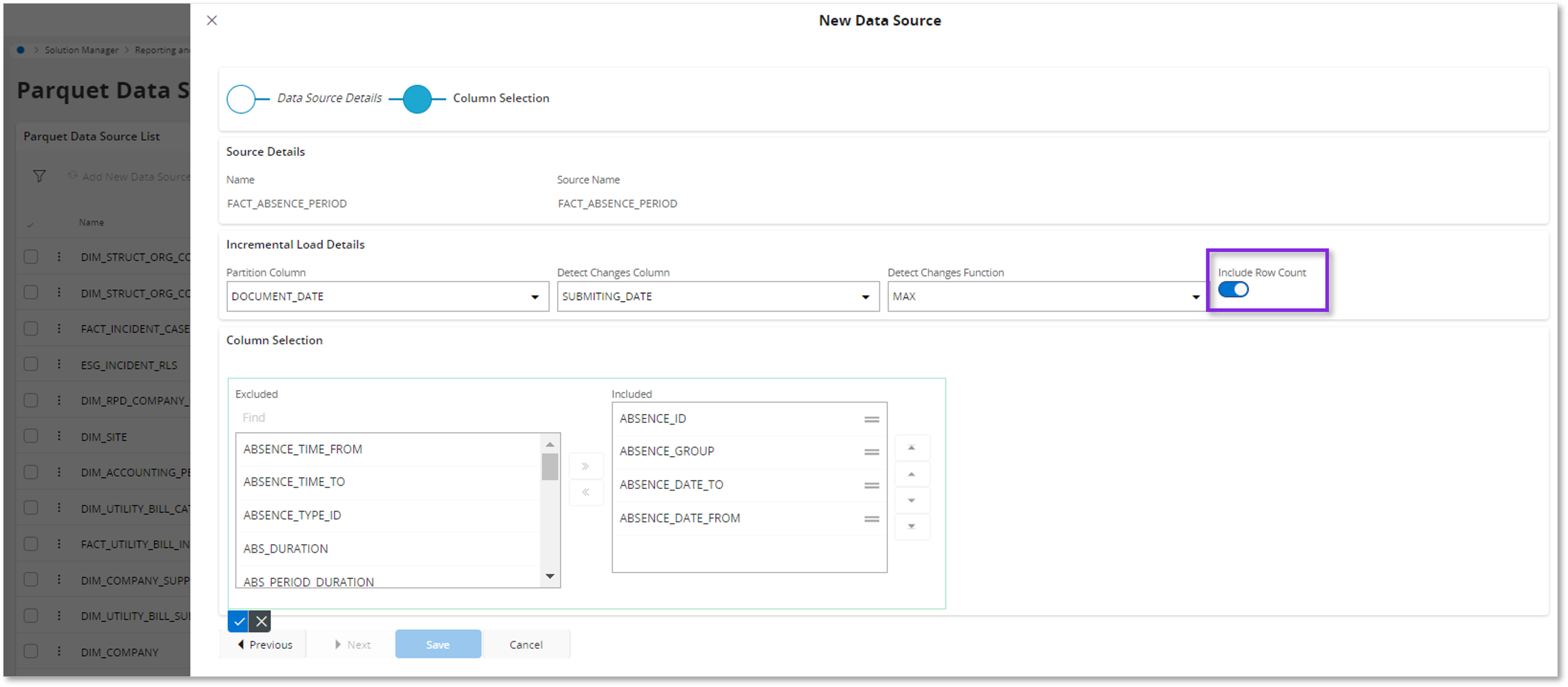Screen dimensions: 1568x687
Task: Check the DIM_COMPANY row checkbox
Action: [x=31, y=652]
